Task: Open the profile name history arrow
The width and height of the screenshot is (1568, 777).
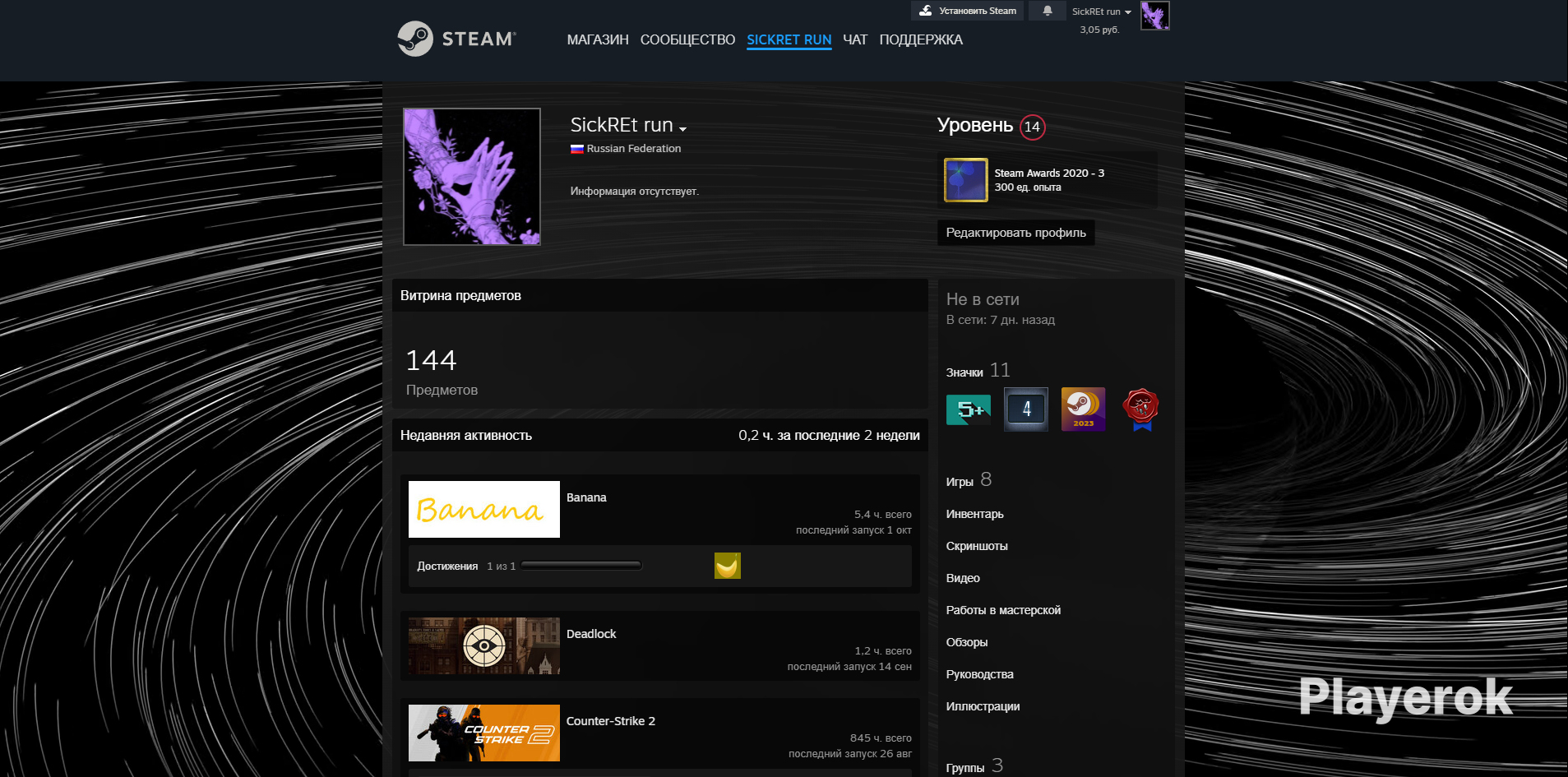Action: [682, 129]
